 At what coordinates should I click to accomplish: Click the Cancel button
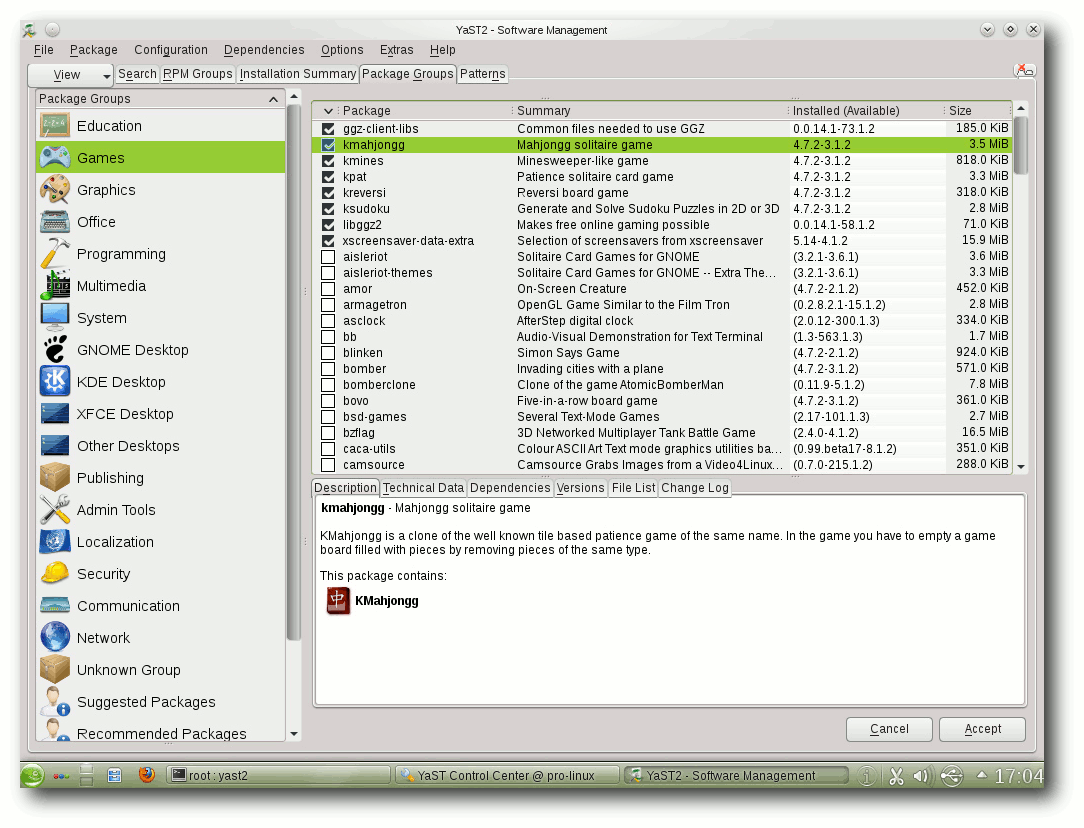pos(889,729)
